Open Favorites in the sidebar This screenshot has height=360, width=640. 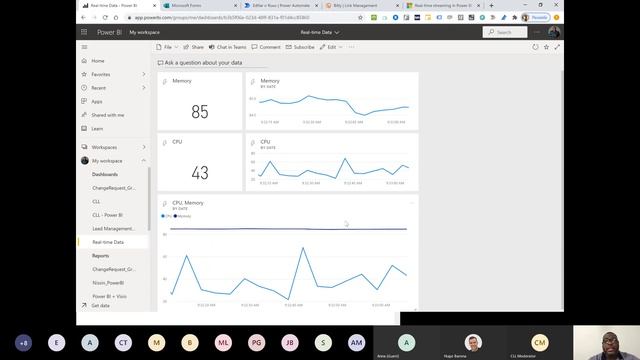point(101,74)
